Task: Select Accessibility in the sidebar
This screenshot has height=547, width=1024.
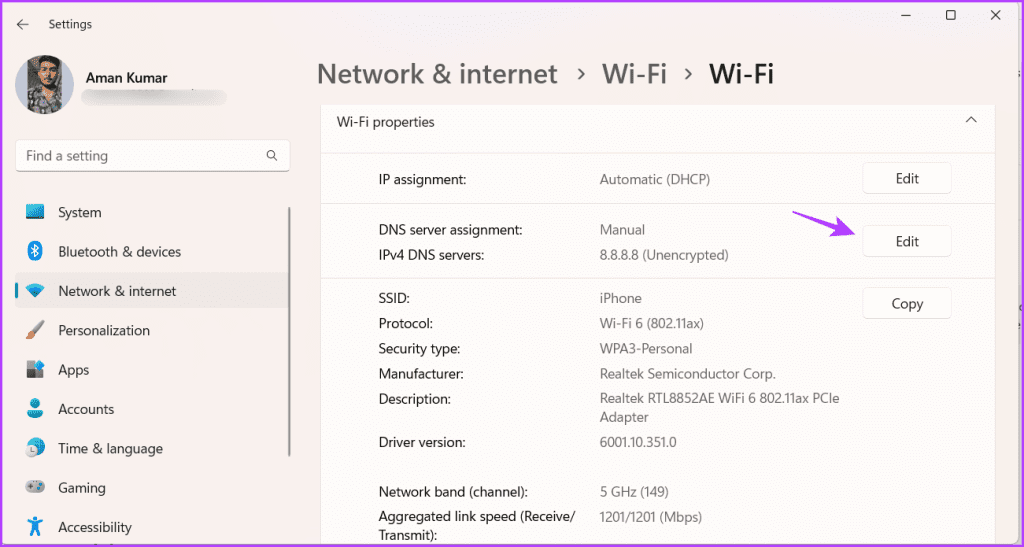Action: click(152, 527)
